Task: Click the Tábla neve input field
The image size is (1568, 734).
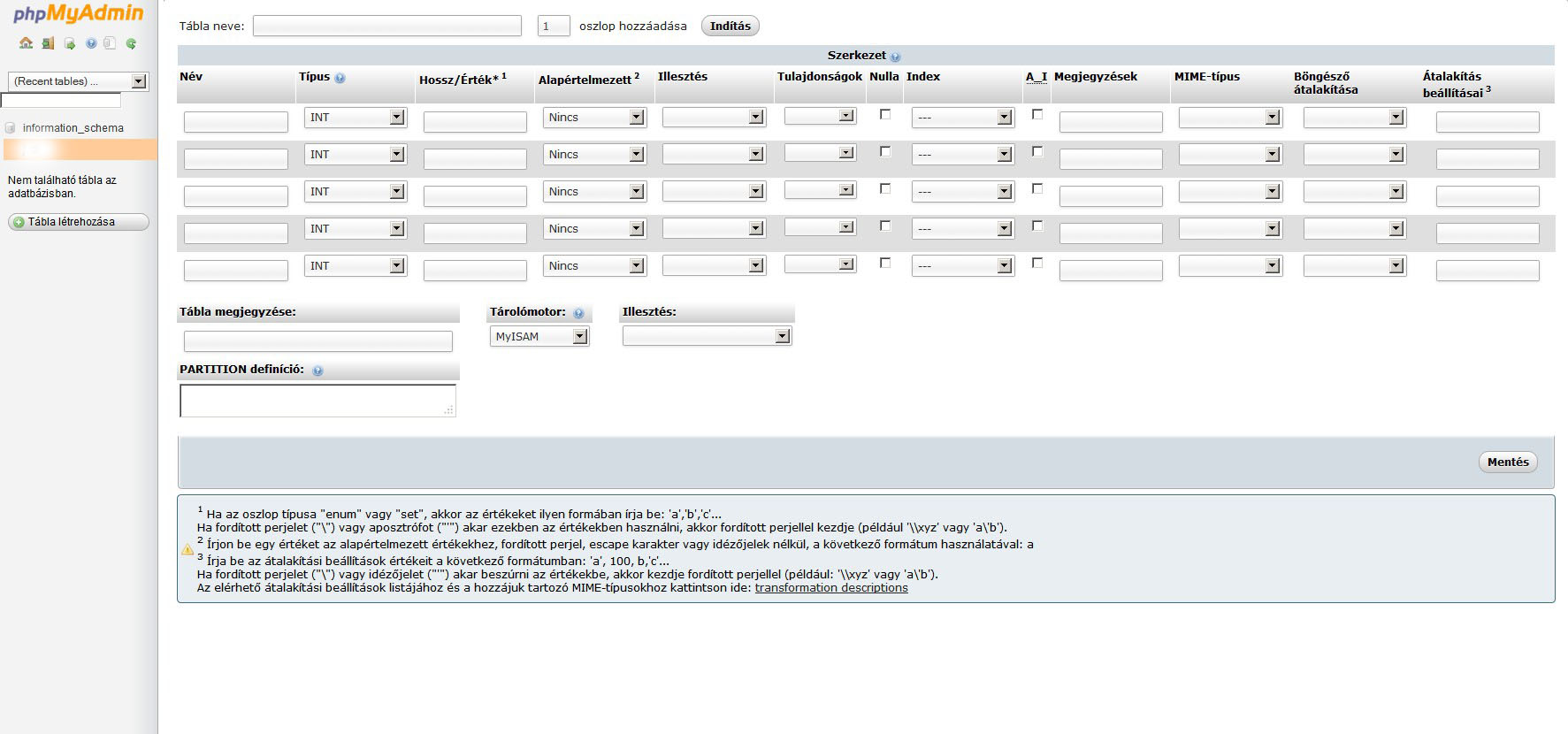Action: (x=387, y=26)
